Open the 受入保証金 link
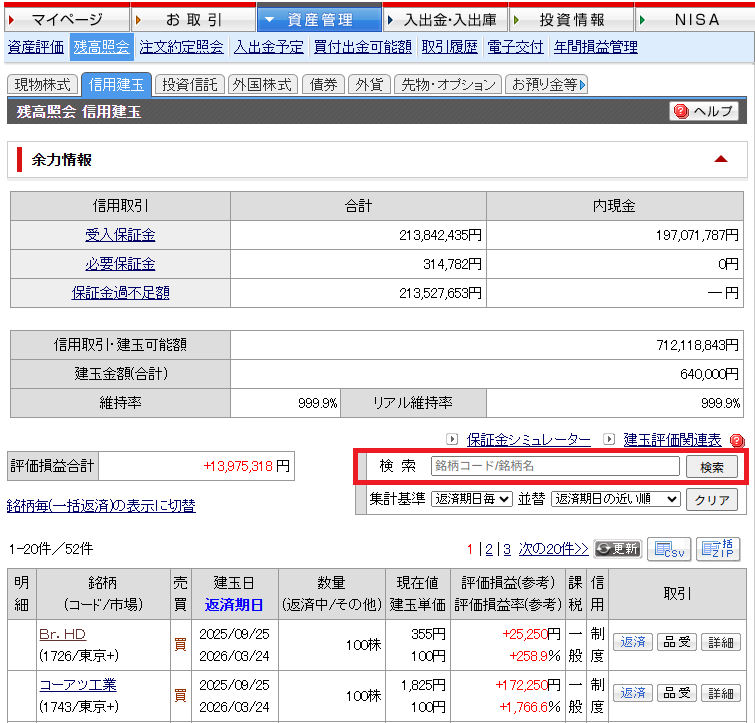This screenshot has width=755, height=723. [x=120, y=235]
